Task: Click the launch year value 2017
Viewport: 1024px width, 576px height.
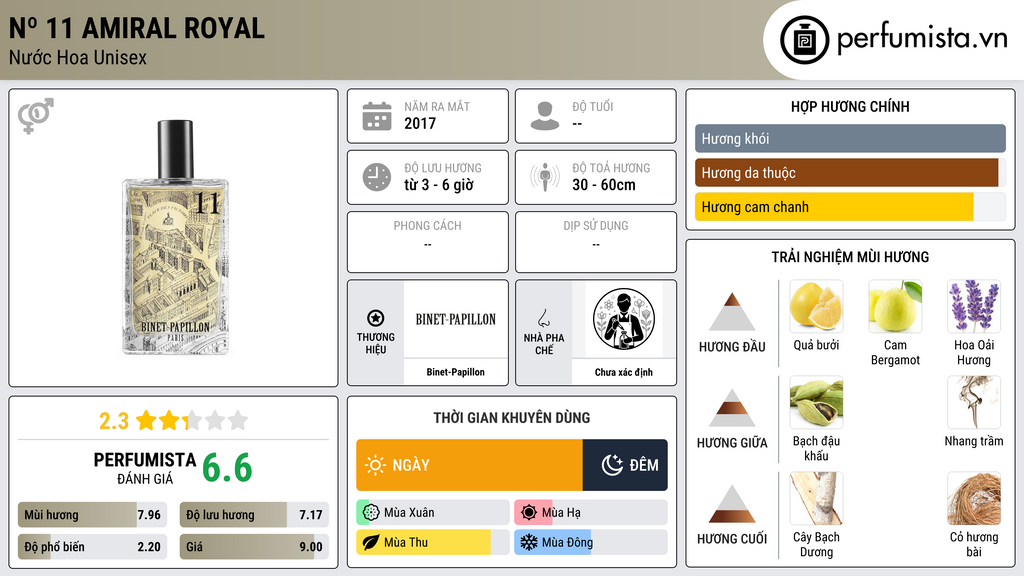Action: (420, 123)
